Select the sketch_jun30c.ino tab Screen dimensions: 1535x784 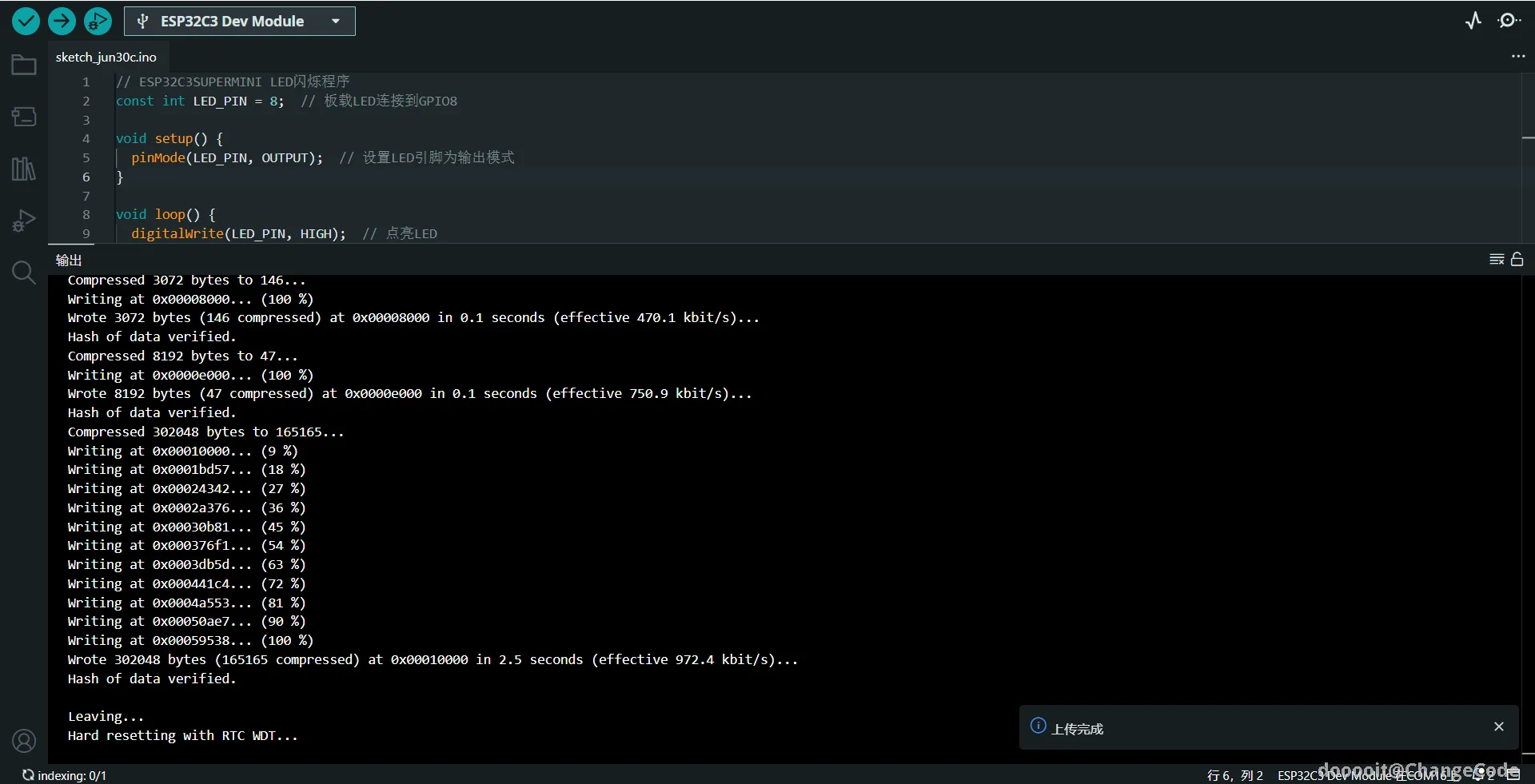(106, 58)
